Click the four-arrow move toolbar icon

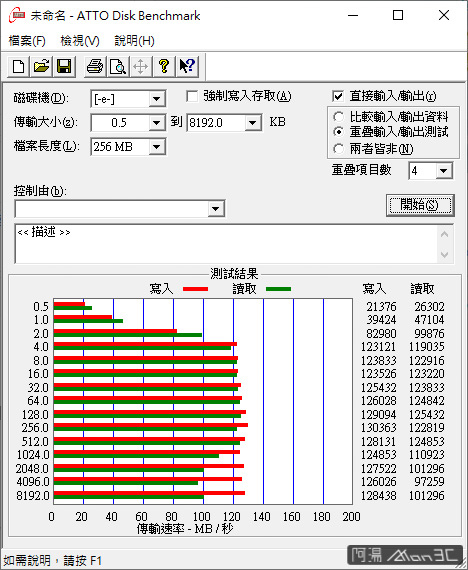(x=141, y=67)
